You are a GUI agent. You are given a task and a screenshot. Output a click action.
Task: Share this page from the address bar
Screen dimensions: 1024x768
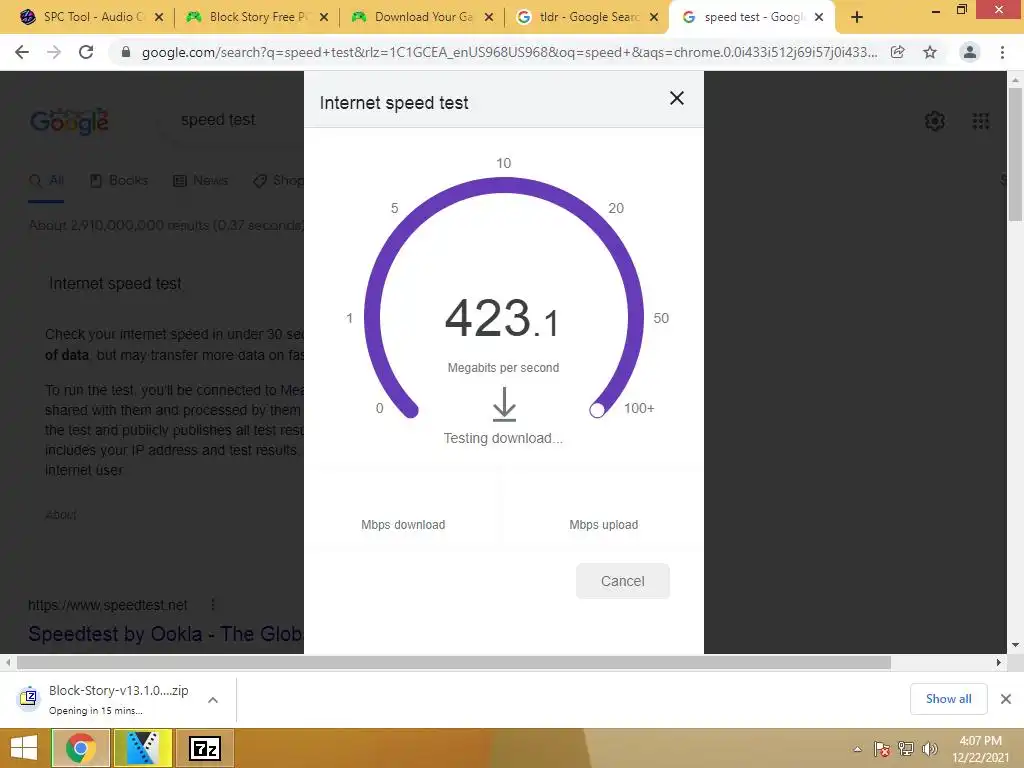898,52
